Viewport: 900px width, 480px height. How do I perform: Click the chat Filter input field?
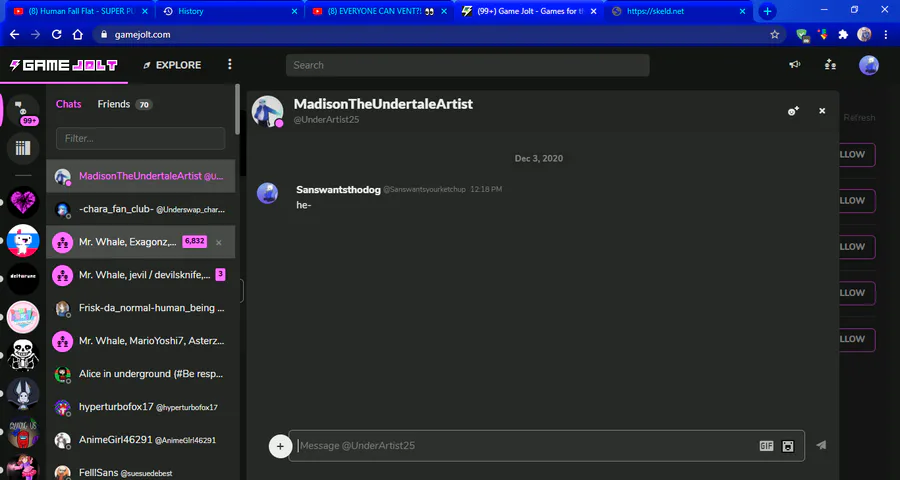(141, 138)
